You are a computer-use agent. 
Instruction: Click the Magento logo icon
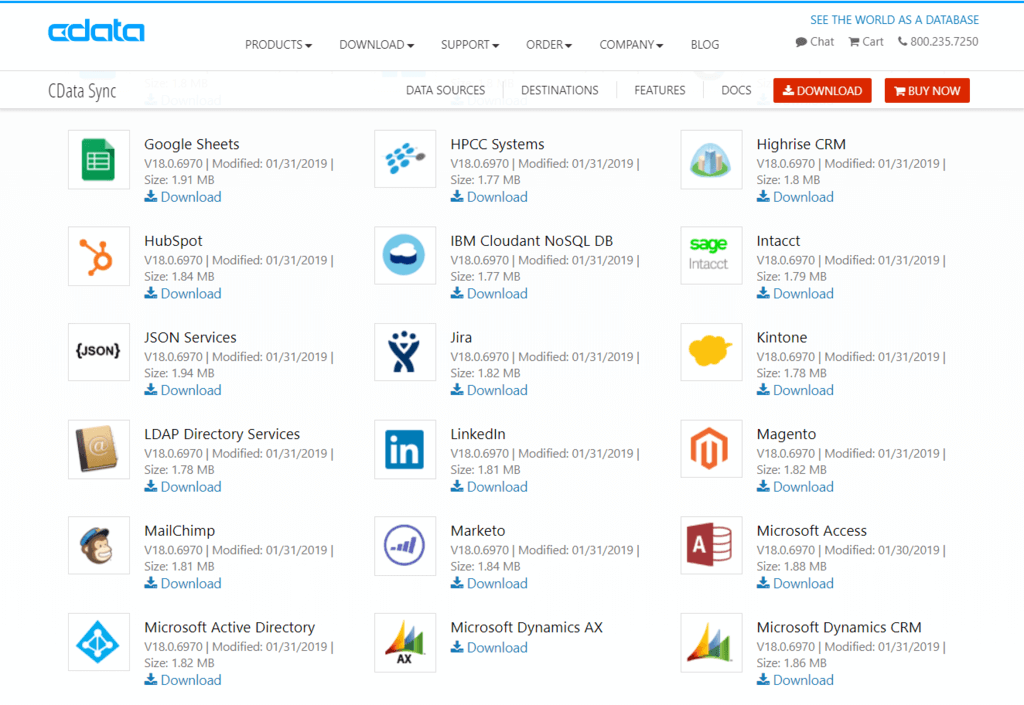[711, 450]
